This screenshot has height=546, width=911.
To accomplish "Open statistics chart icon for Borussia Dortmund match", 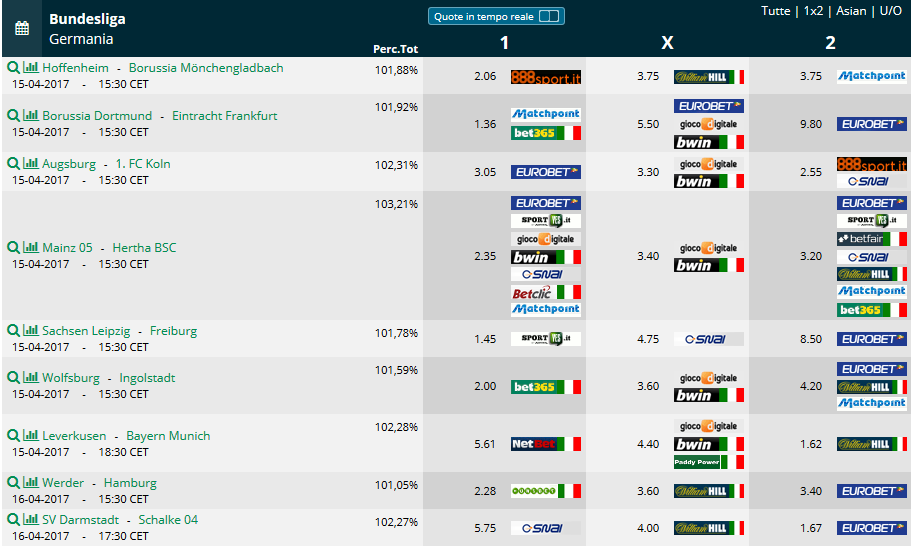I will (30, 116).
